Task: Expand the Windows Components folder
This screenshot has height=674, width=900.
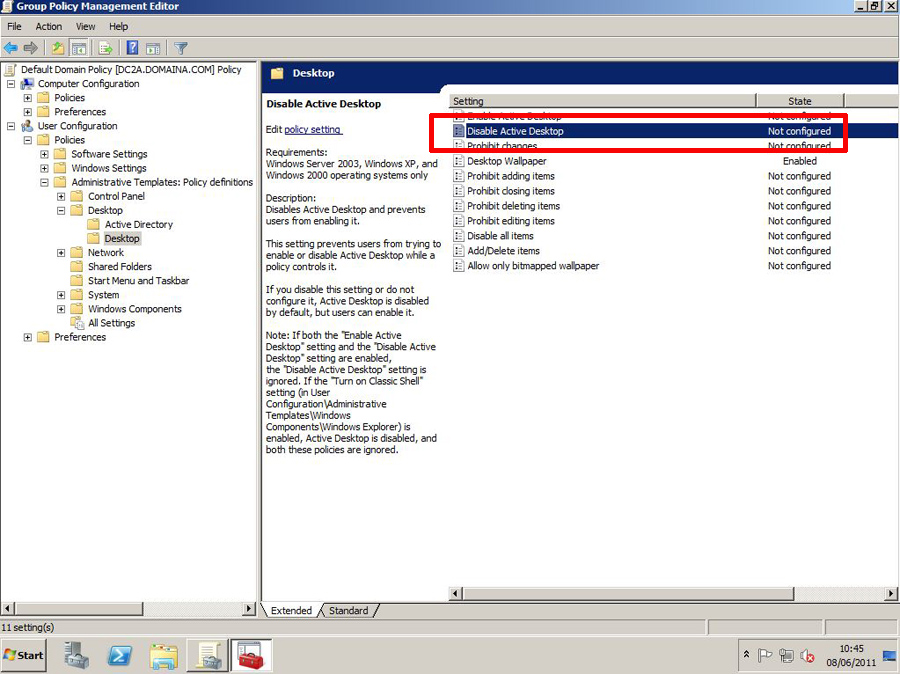Action: [61, 309]
